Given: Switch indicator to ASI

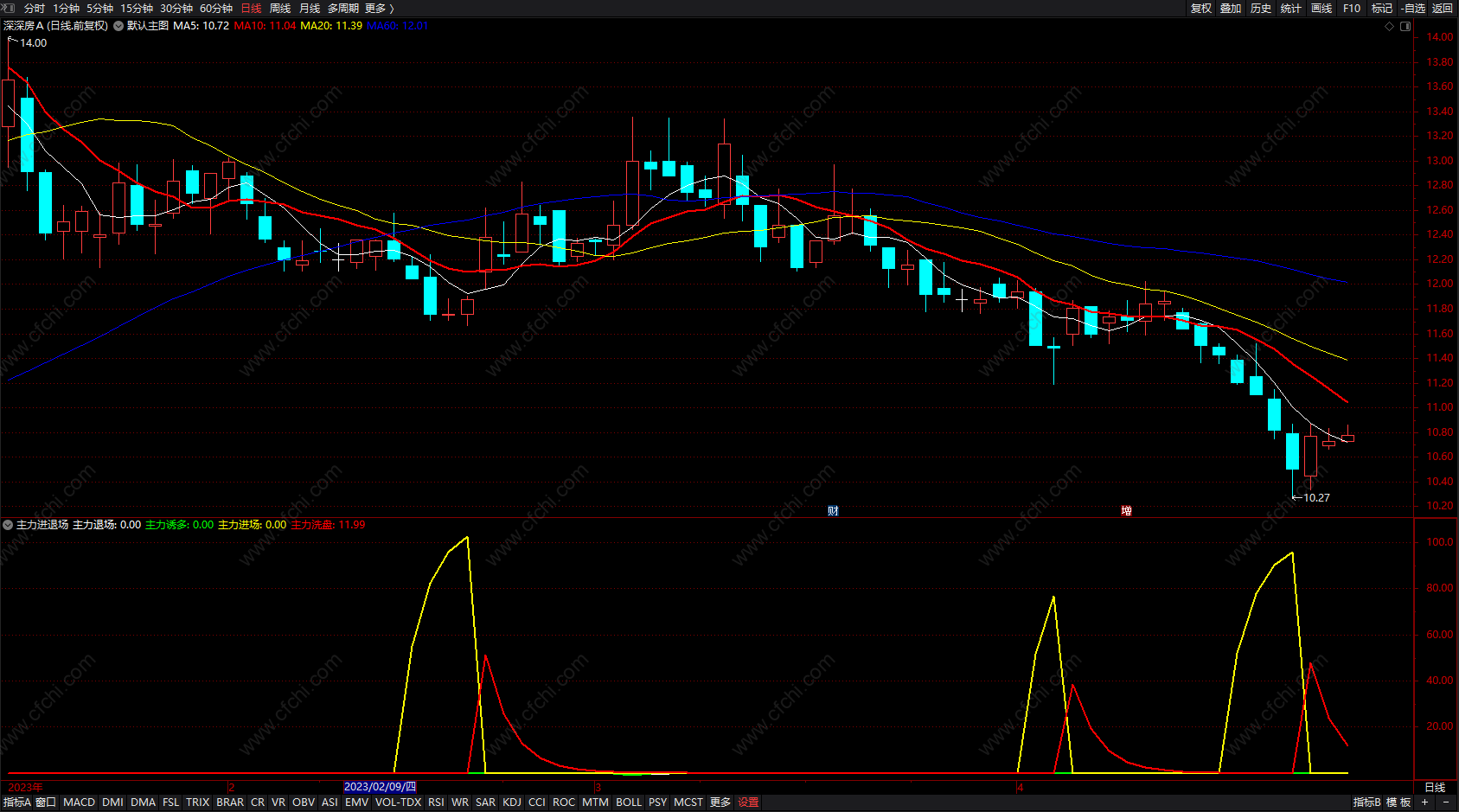Looking at the screenshot, I should tap(330, 802).
